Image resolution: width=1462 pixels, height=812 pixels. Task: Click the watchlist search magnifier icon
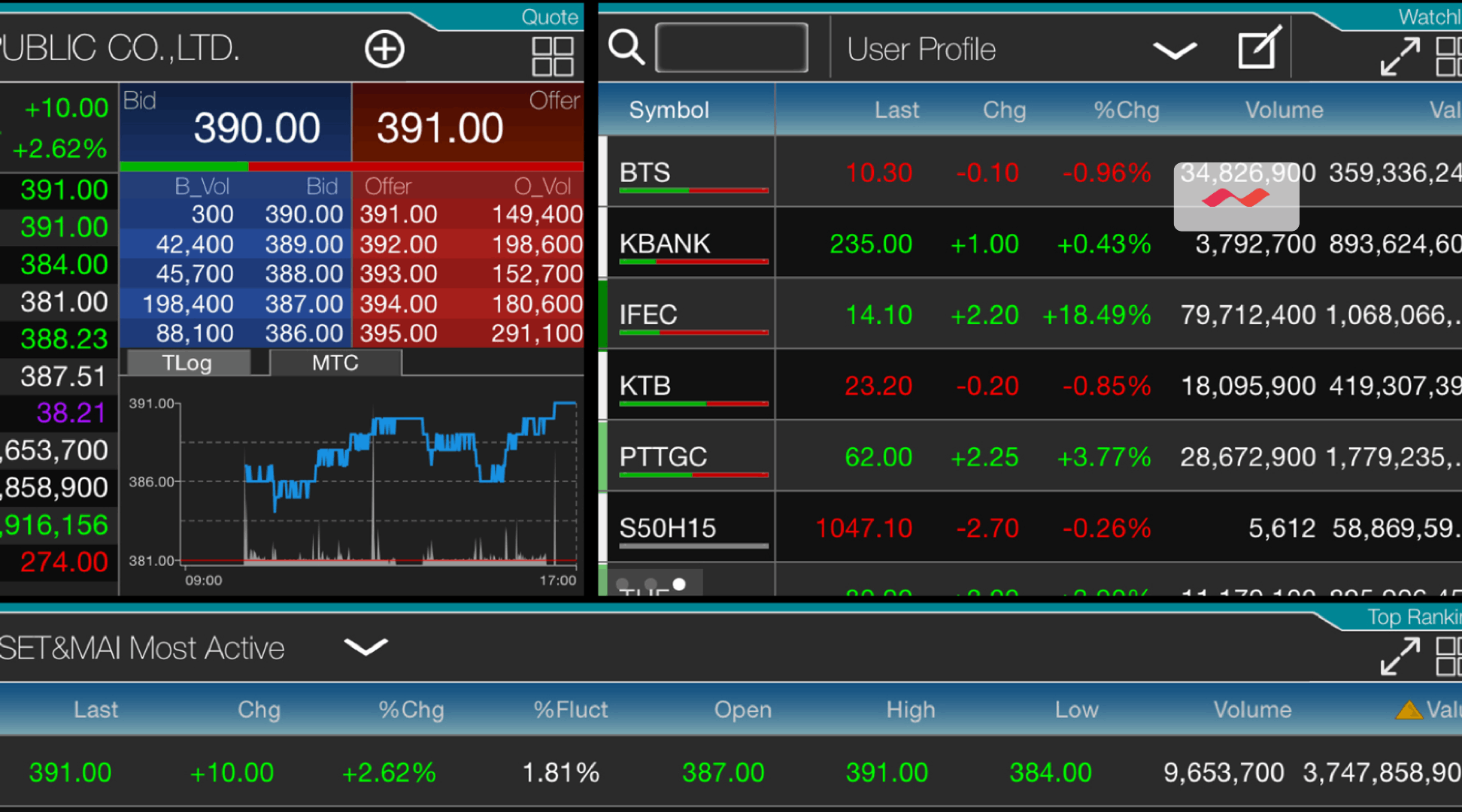626,48
